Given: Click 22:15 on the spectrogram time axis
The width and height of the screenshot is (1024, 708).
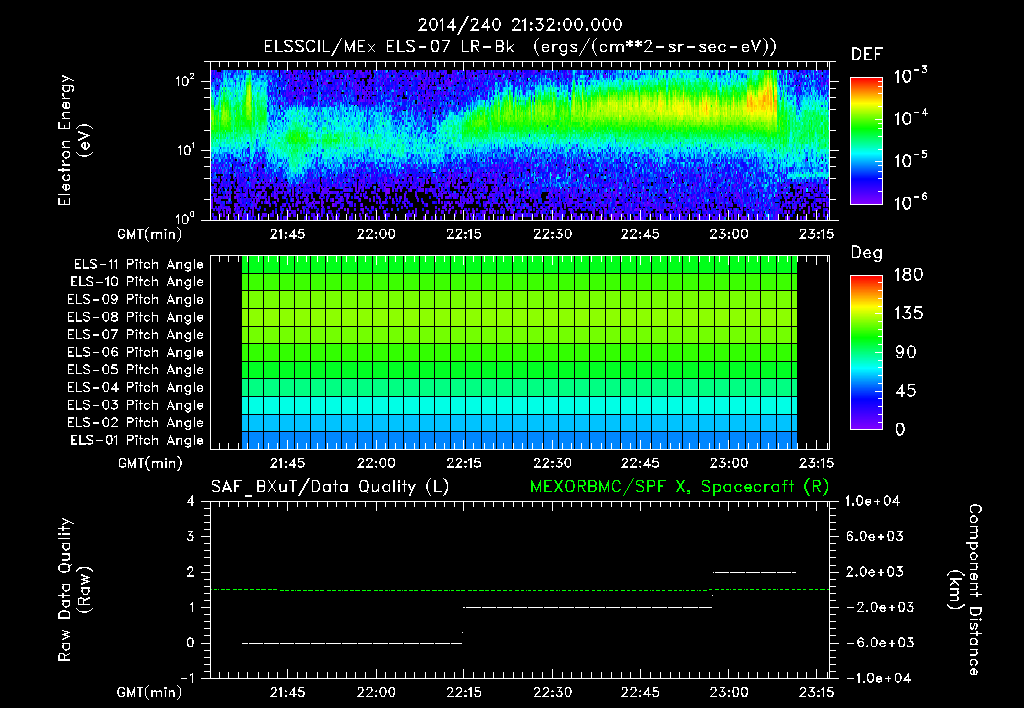Looking at the screenshot, I should [x=464, y=234].
